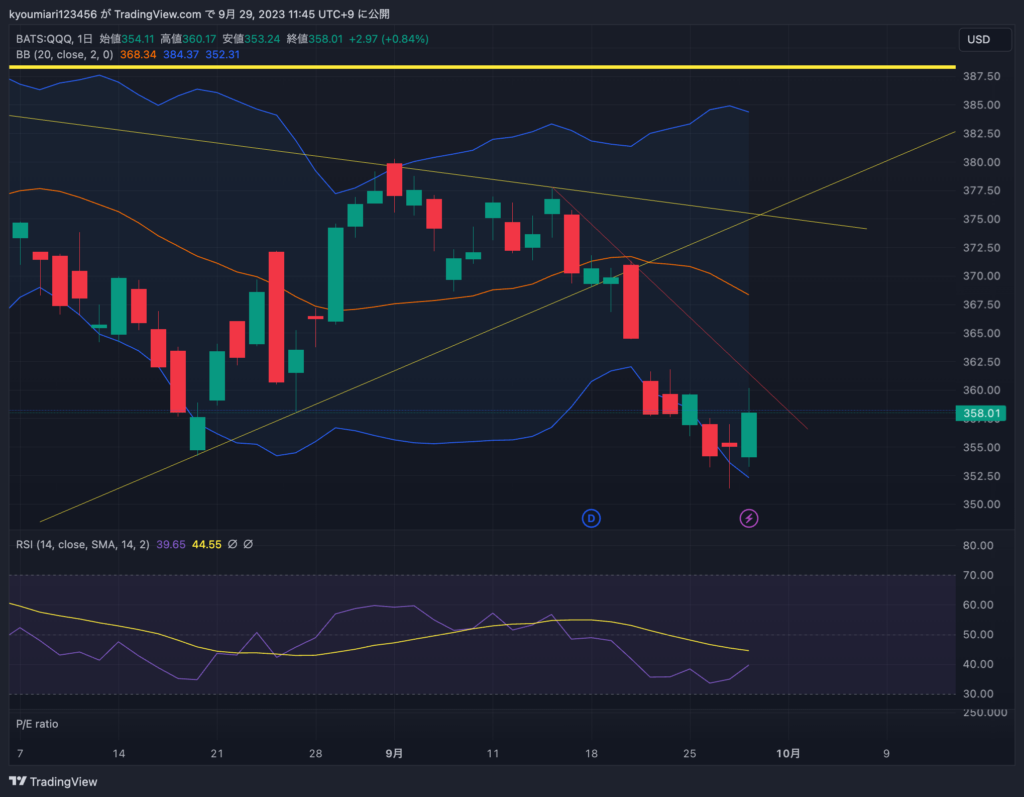Click the 25 date on time axis
The width and height of the screenshot is (1024, 797).
tap(690, 753)
